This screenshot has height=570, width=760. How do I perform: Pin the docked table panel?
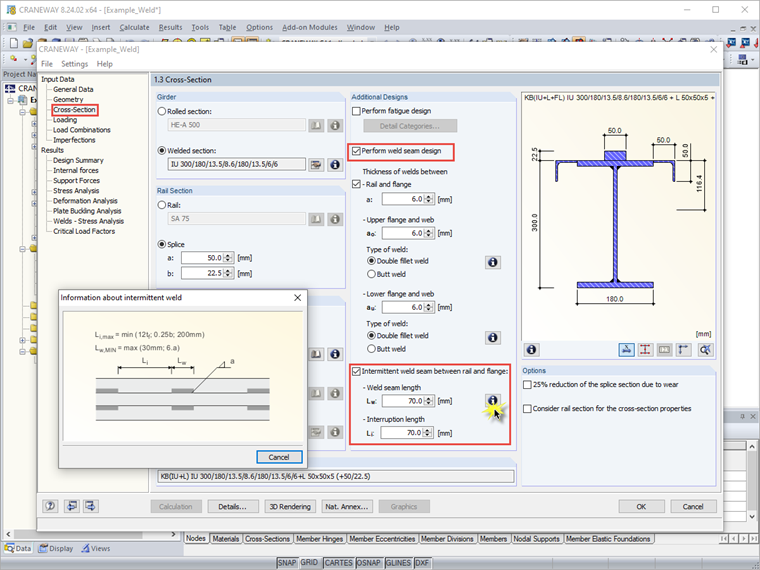743,416
